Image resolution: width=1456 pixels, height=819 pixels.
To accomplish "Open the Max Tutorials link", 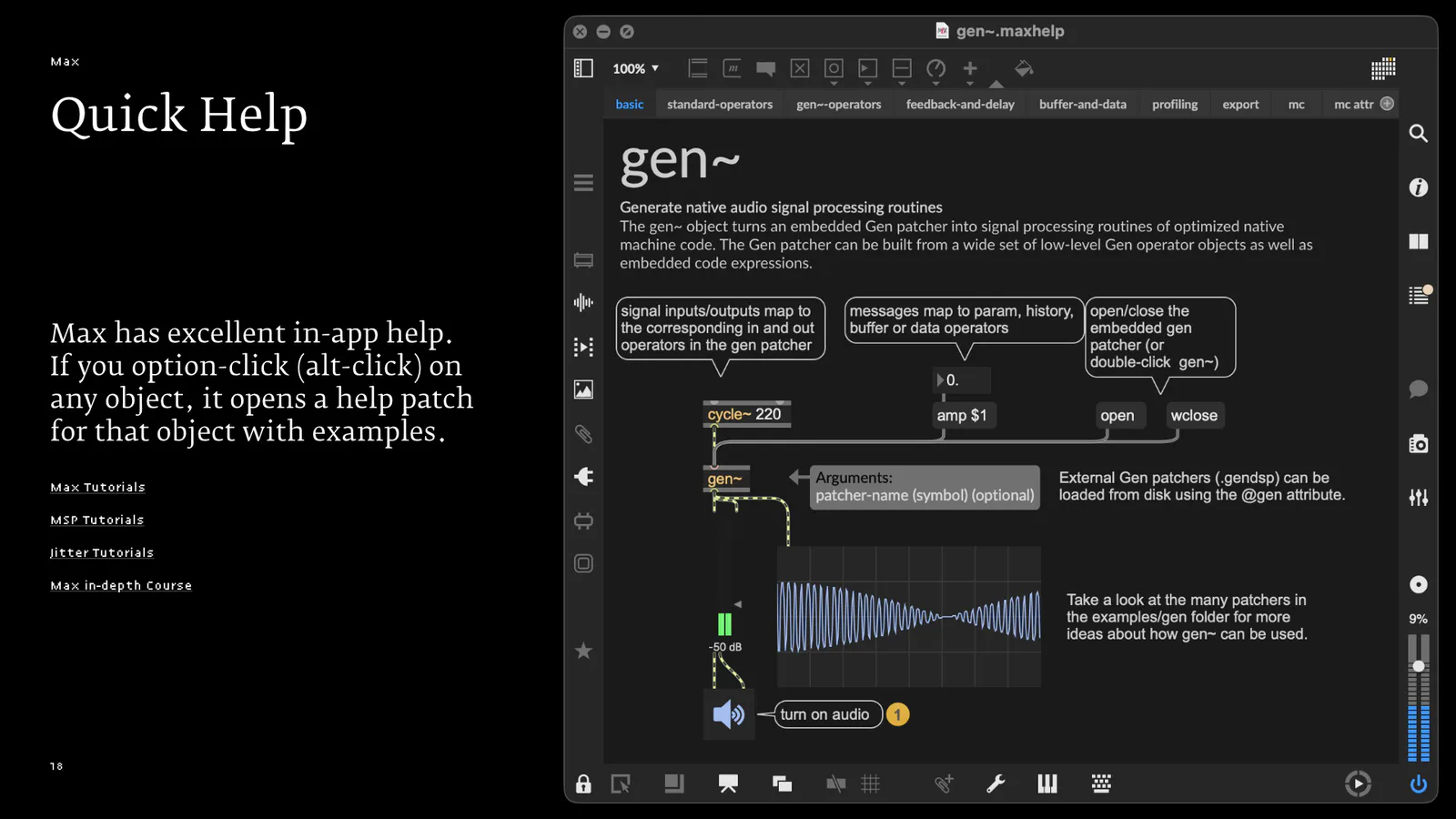I will [98, 488].
